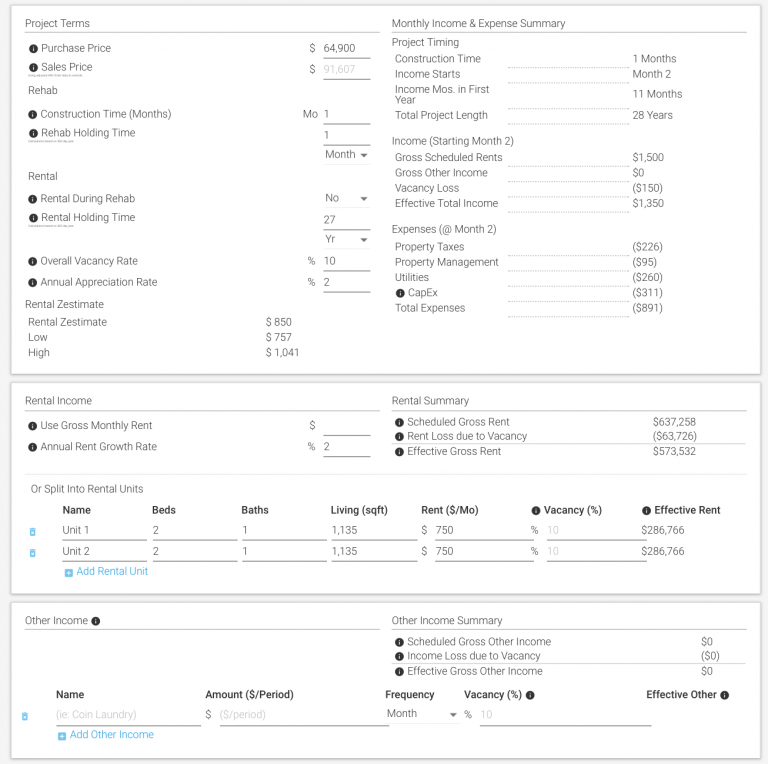Image resolution: width=768 pixels, height=764 pixels.
Task: Open the Rehab Holding Time Month dropdown
Action: pos(346,155)
